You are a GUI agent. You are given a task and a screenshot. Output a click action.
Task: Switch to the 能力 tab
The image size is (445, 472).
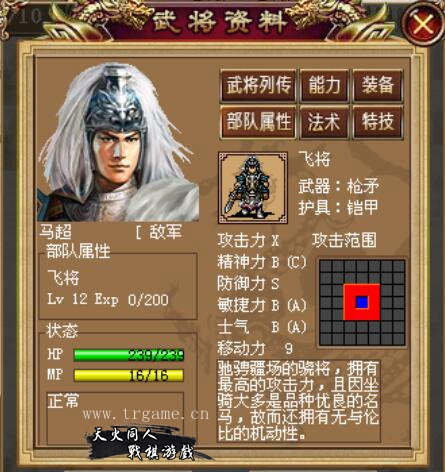click(324, 85)
